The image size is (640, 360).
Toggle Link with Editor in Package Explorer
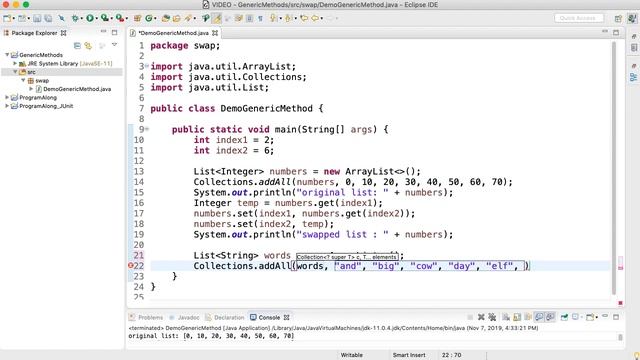(88, 45)
